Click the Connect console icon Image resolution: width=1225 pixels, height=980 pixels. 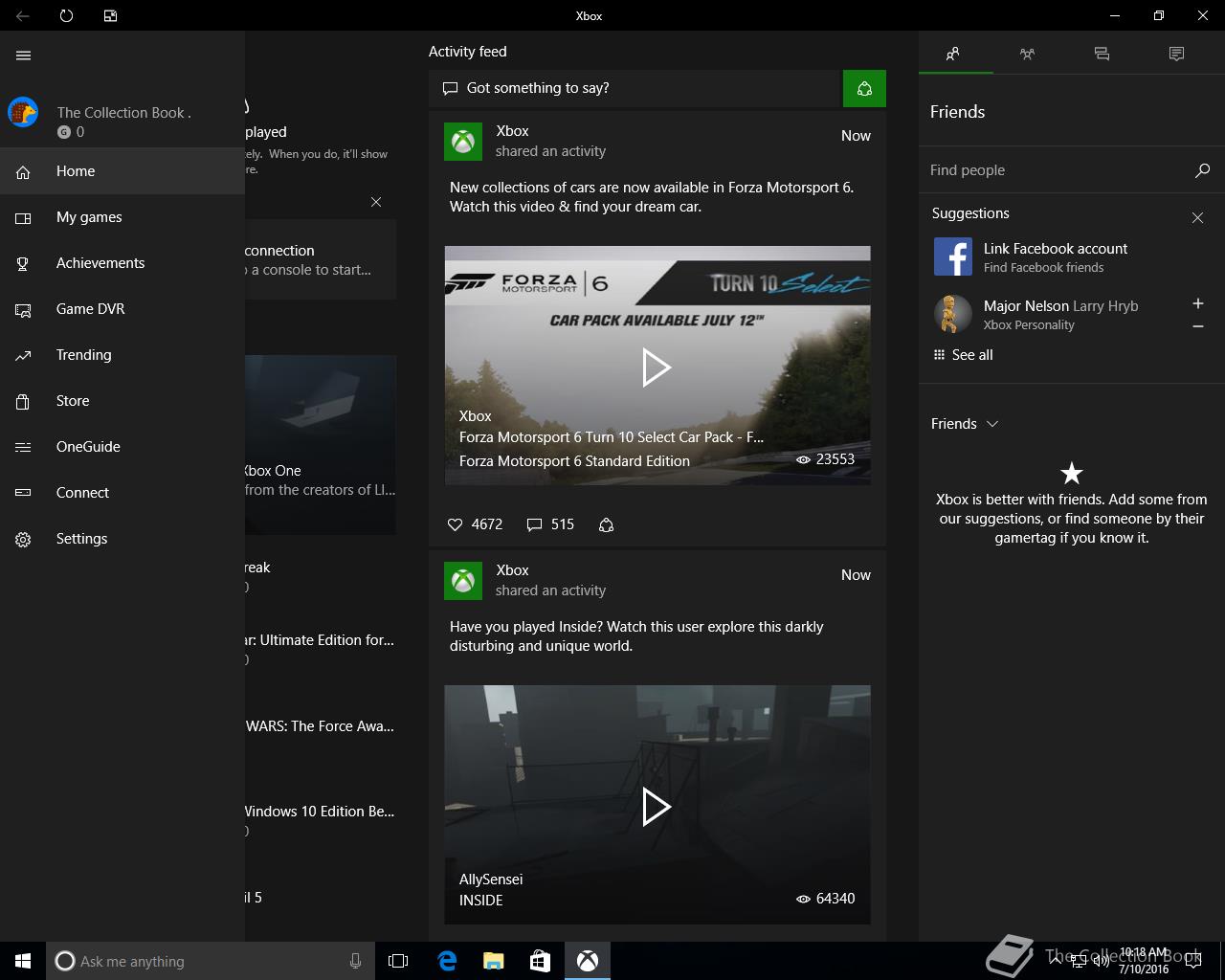coord(23,493)
